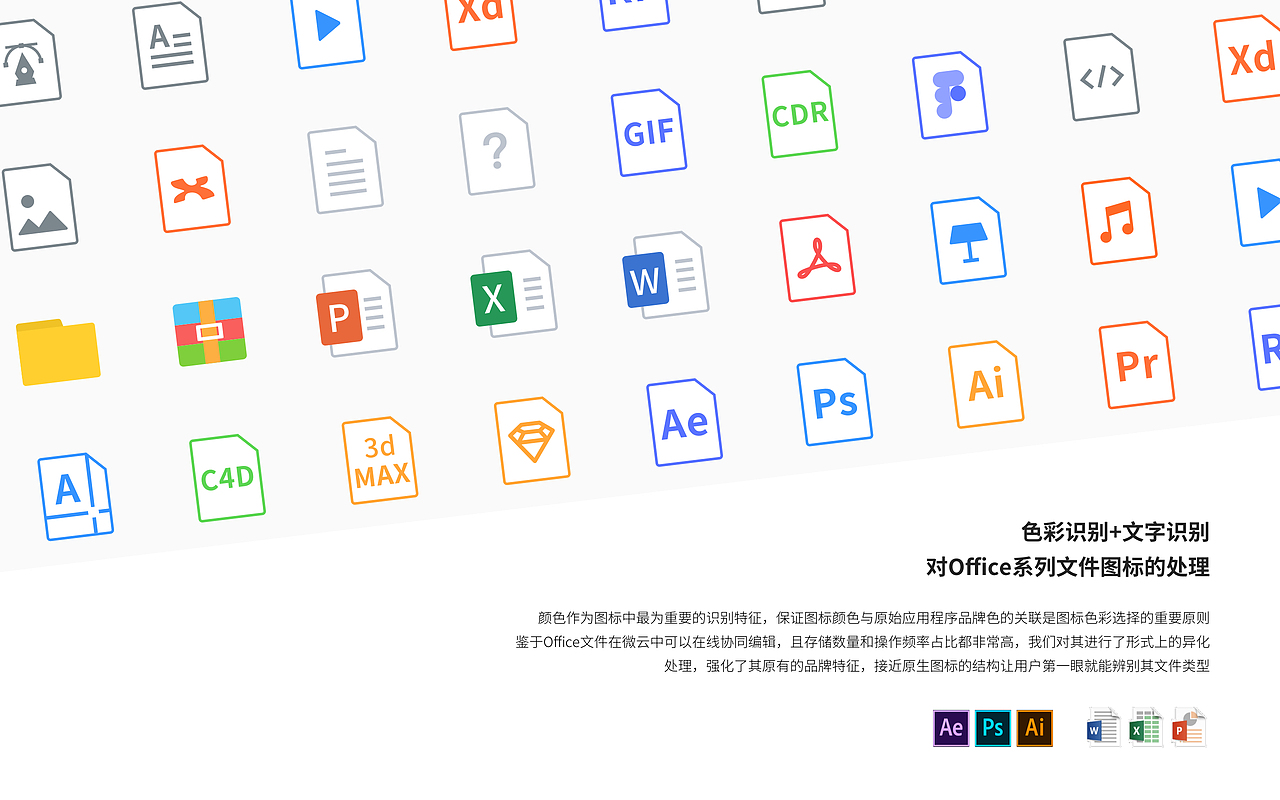Screen dimensions: 1280x800
Task: Open the yellow folder icon
Action: point(58,352)
